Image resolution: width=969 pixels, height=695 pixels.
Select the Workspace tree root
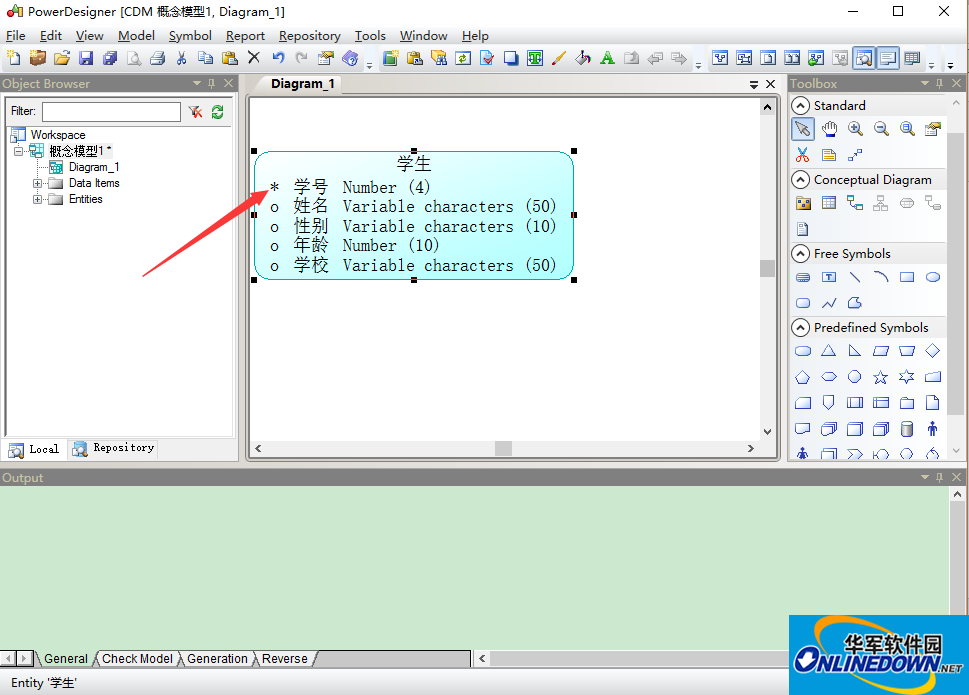[x=58, y=135]
